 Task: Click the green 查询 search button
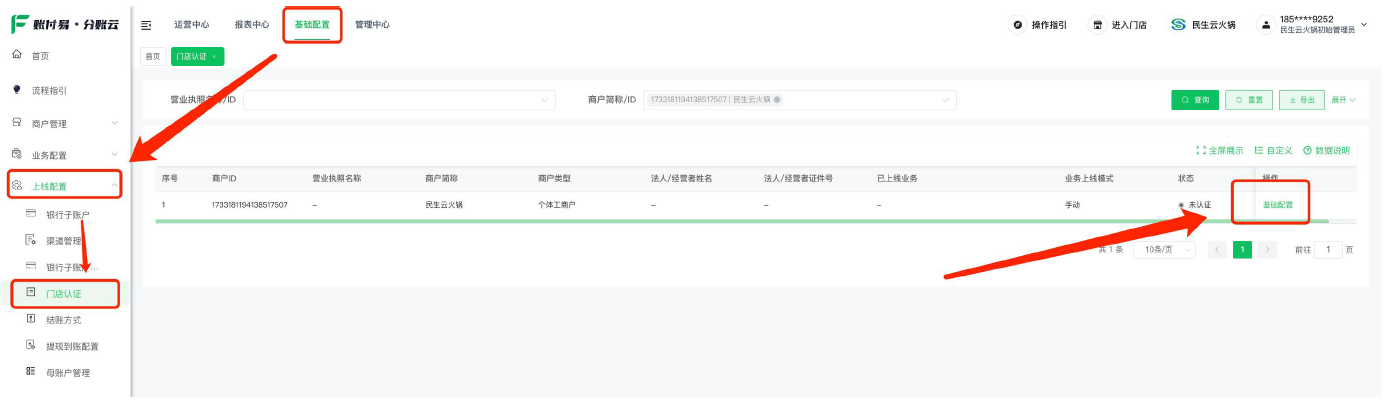(1195, 100)
